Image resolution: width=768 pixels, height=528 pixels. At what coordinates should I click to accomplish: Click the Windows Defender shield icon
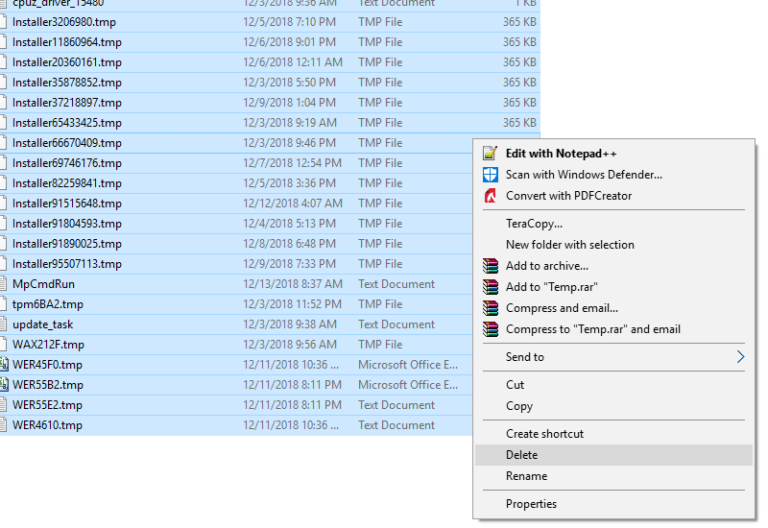pos(490,175)
